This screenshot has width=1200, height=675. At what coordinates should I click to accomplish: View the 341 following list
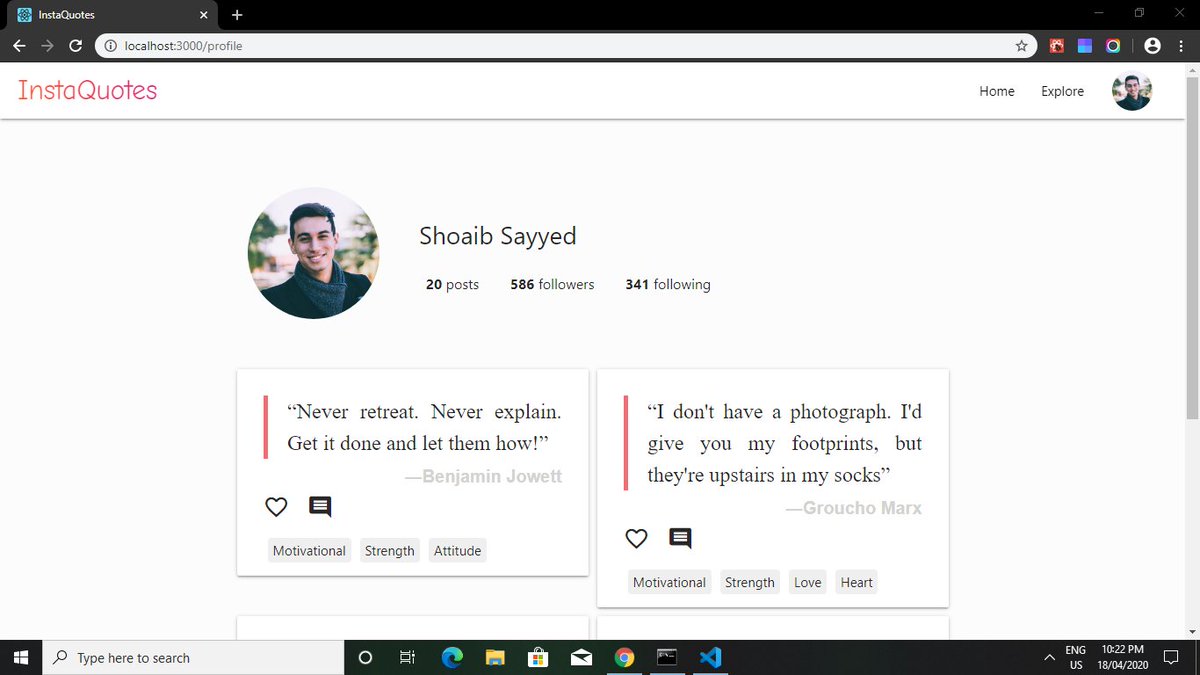click(x=668, y=285)
